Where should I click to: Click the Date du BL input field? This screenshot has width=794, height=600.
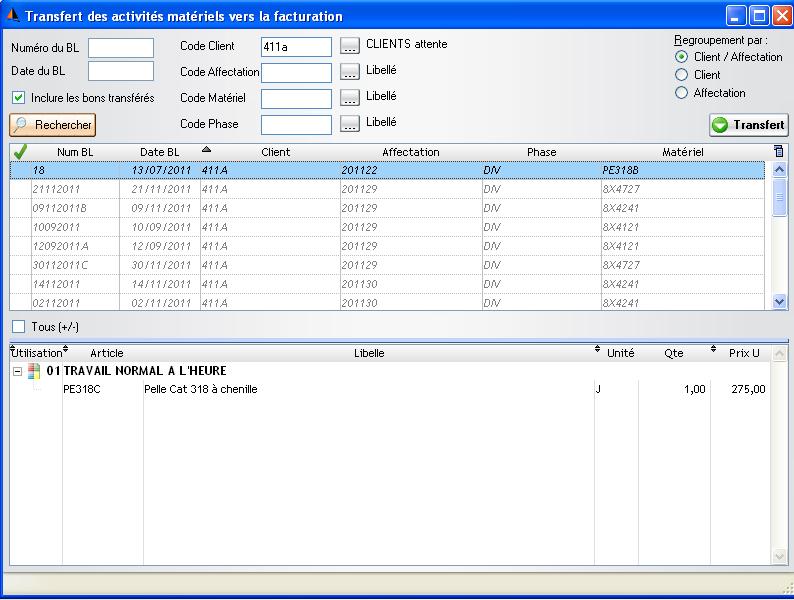121,71
